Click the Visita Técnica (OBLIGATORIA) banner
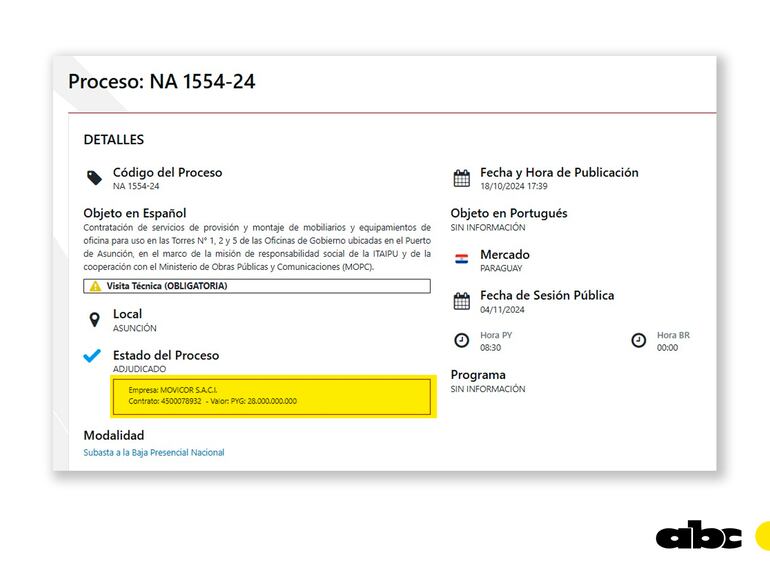Image resolution: width=770 pixels, height=582 pixels. [257, 286]
